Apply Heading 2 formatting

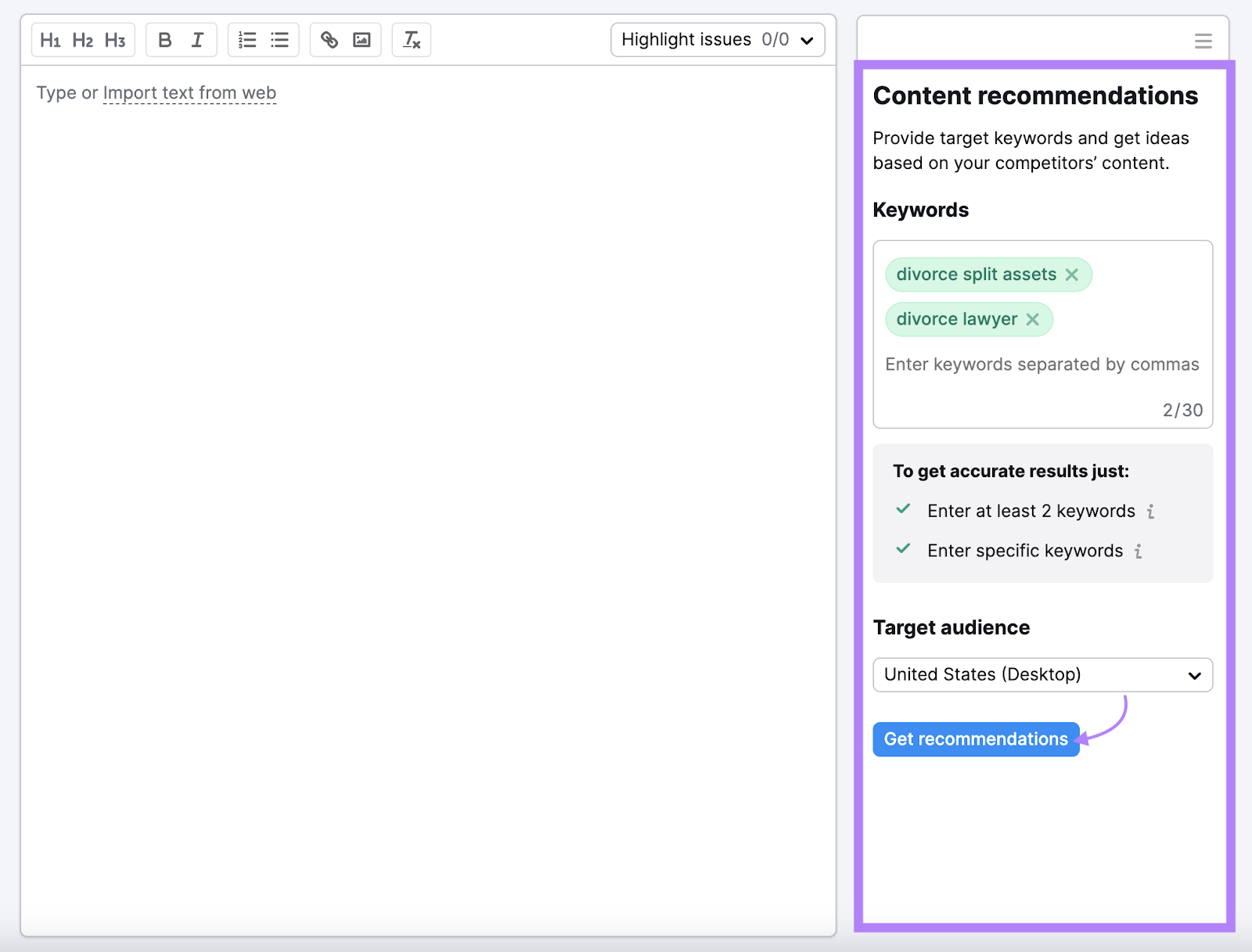(83, 39)
